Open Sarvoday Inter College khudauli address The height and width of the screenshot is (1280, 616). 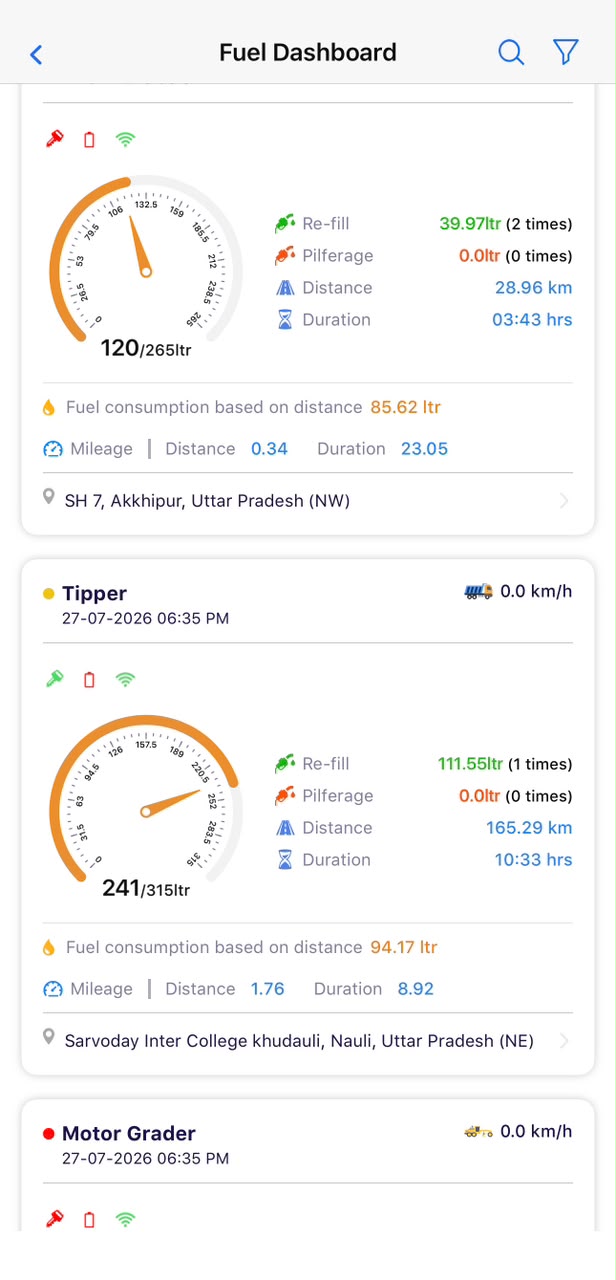point(299,1041)
